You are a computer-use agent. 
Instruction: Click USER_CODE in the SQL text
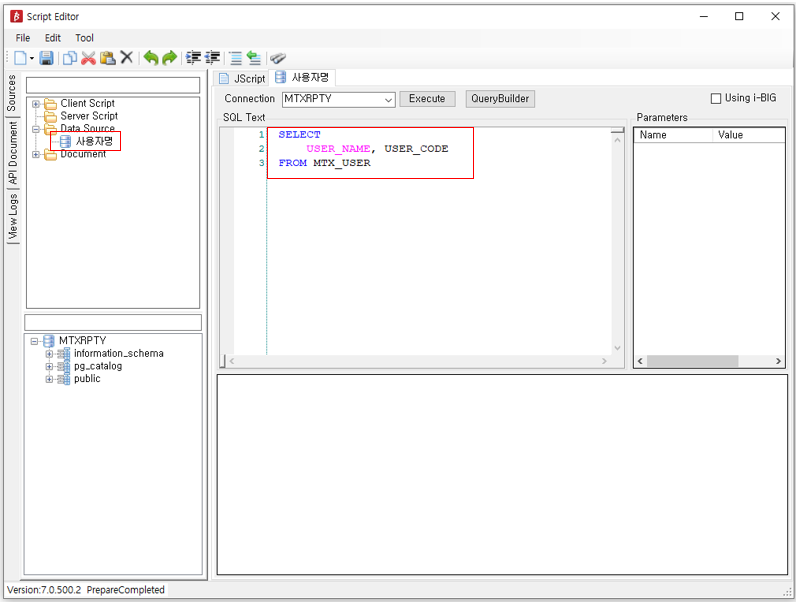click(x=416, y=149)
